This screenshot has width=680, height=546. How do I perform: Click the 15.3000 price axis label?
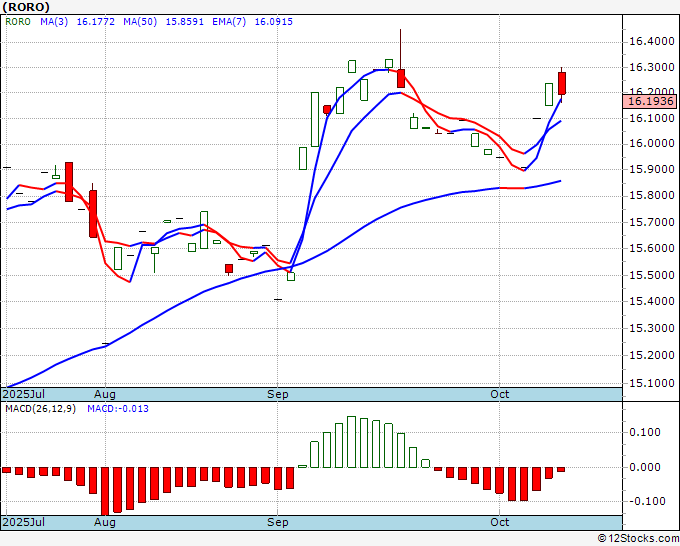click(652, 328)
